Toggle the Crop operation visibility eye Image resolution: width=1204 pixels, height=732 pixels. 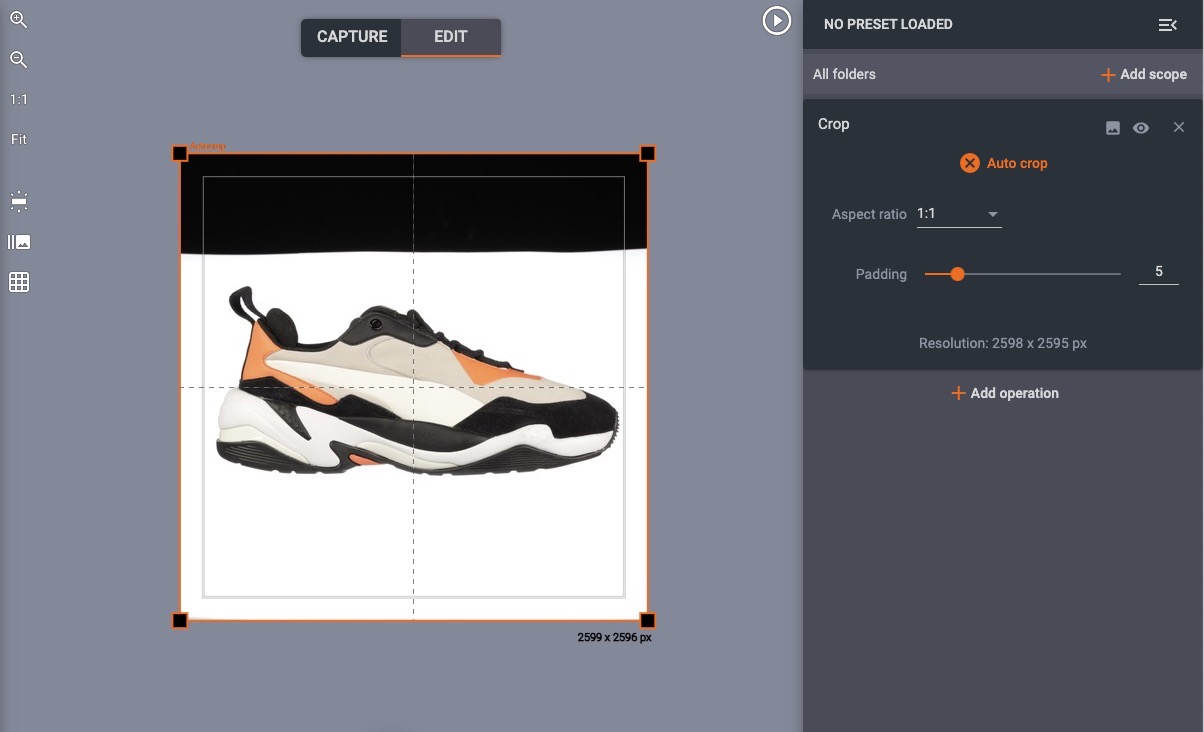(1142, 127)
